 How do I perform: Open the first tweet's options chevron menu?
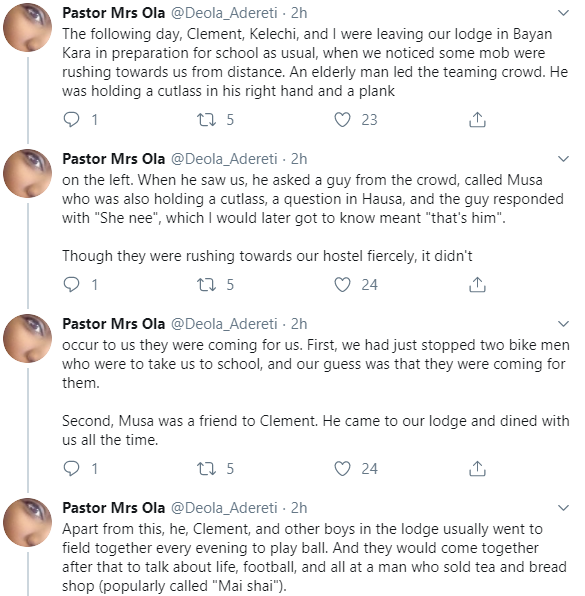coord(563,13)
